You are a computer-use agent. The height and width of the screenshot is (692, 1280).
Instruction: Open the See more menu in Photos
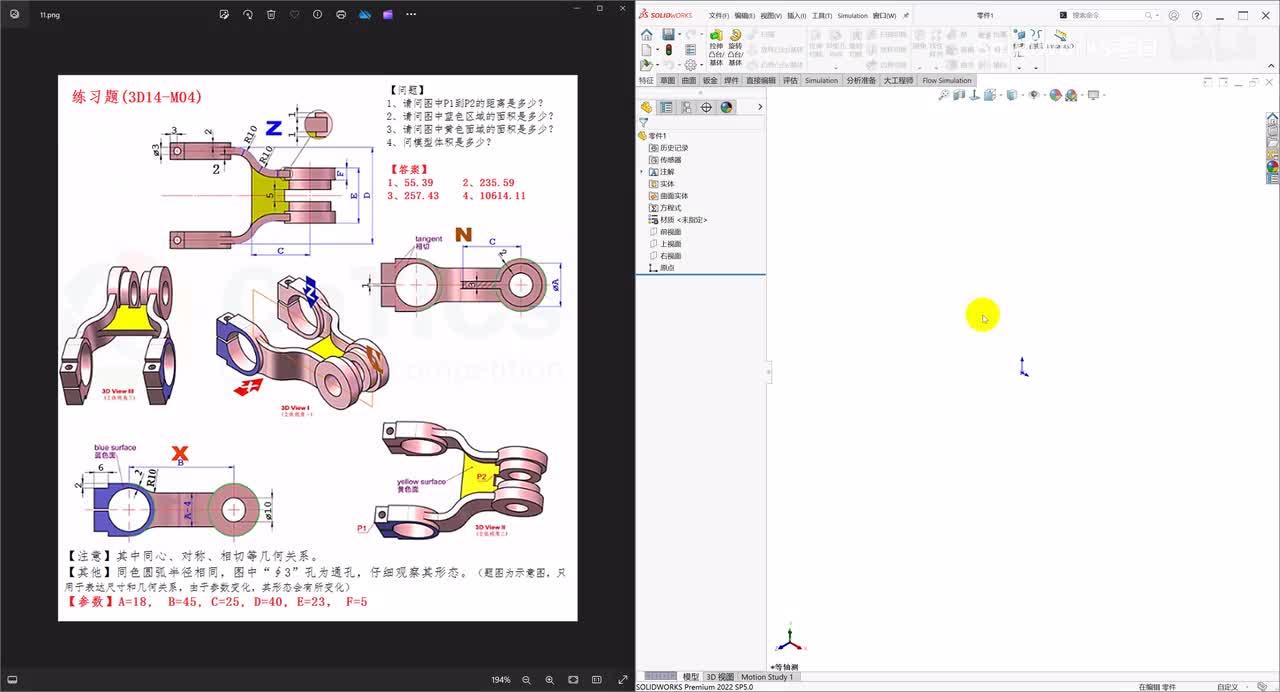pos(411,15)
